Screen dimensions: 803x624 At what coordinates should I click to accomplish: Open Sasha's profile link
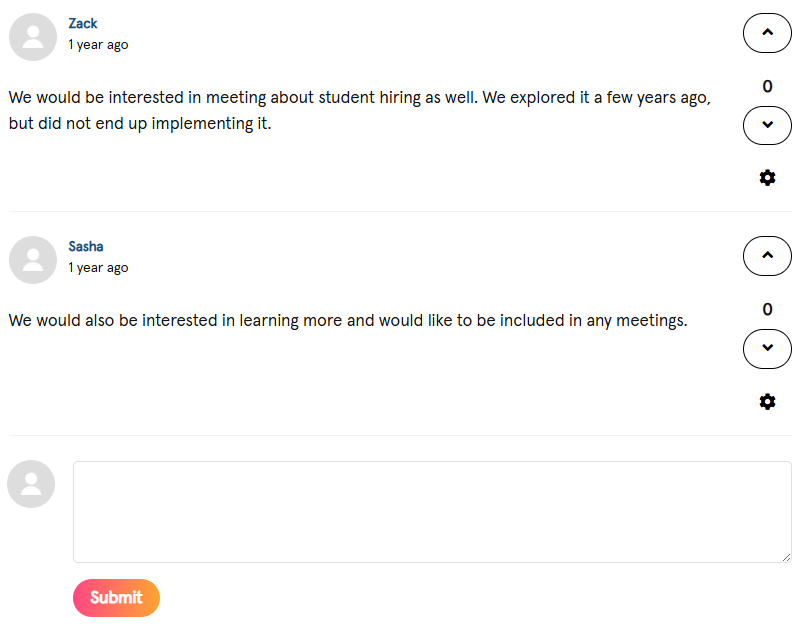pos(86,246)
